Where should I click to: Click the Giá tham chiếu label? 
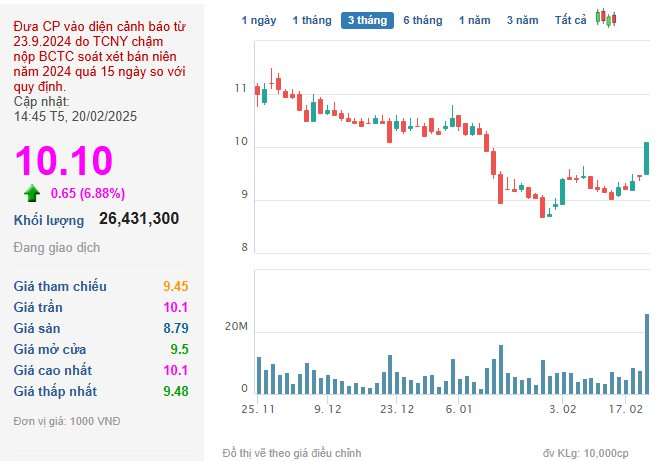tap(60, 286)
